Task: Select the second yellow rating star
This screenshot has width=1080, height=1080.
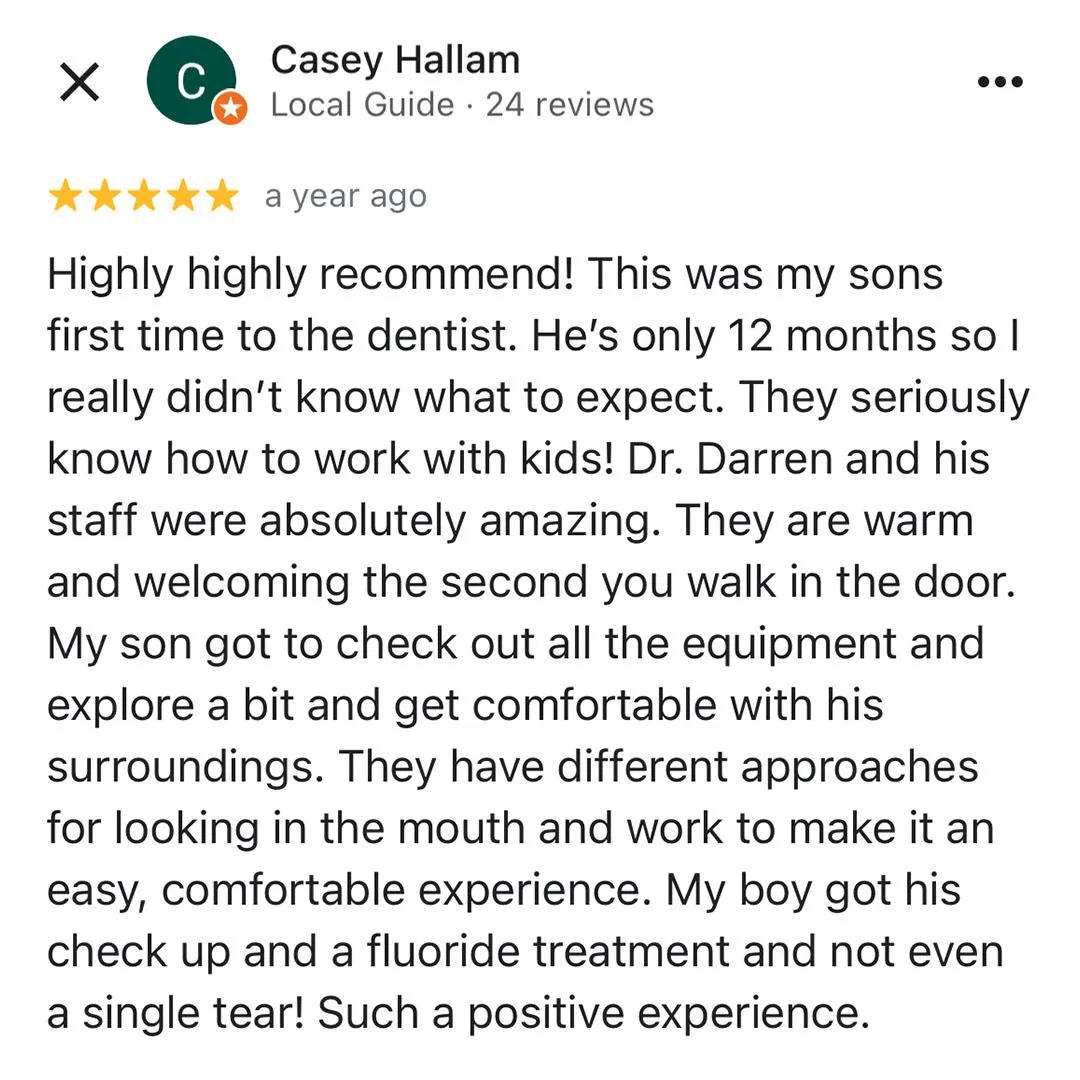Action: (x=105, y=196)
